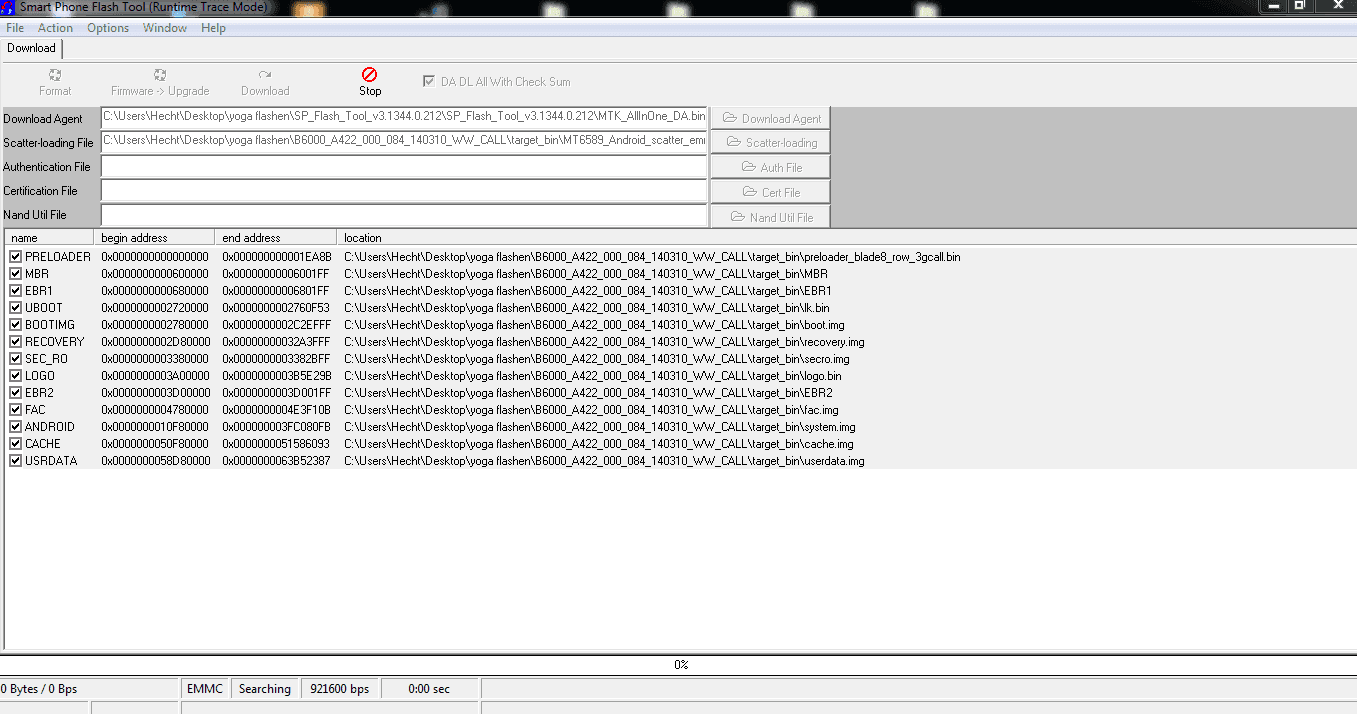Uncheck the SEC_RO partition checkbox
This screenshot has height=714, width=1357.
(x=15, y=359)
